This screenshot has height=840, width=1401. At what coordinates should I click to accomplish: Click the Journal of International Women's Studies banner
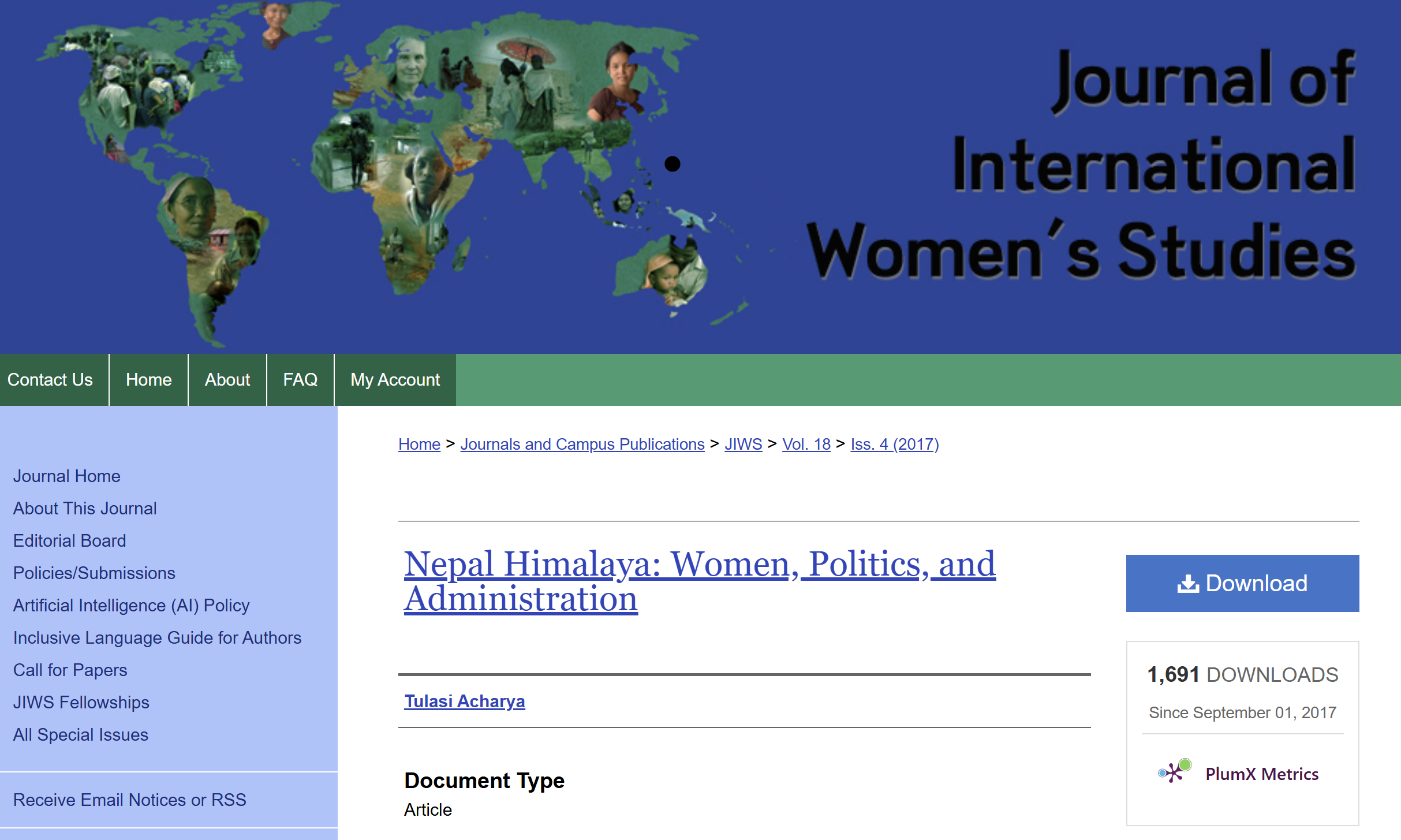tap(700, 176)
